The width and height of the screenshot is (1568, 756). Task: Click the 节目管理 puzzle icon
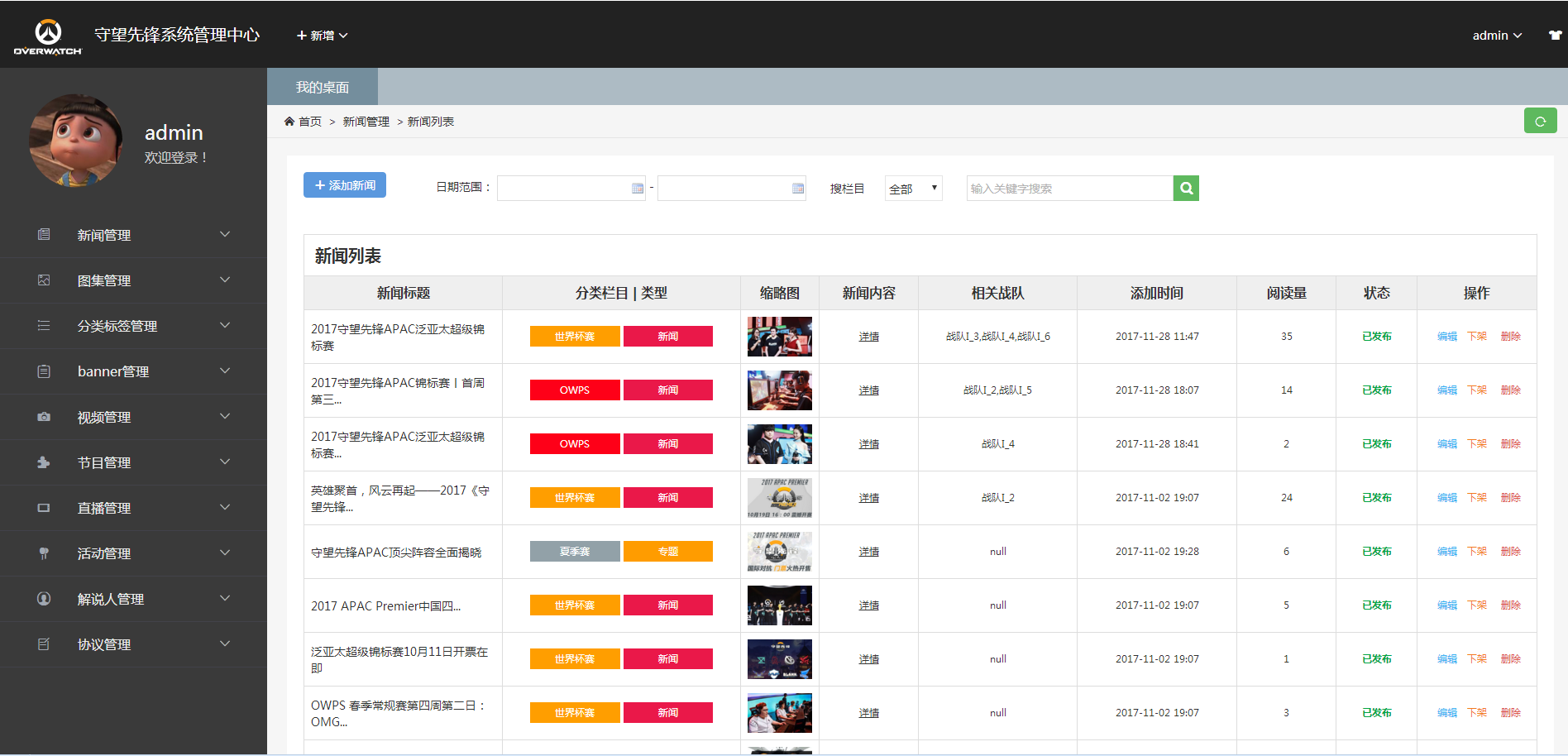[44, 462]
